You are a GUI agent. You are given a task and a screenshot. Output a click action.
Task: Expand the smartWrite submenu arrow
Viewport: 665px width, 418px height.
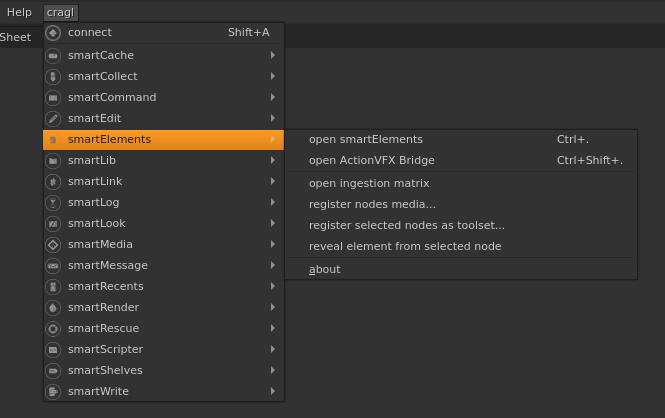coord(273,391)
